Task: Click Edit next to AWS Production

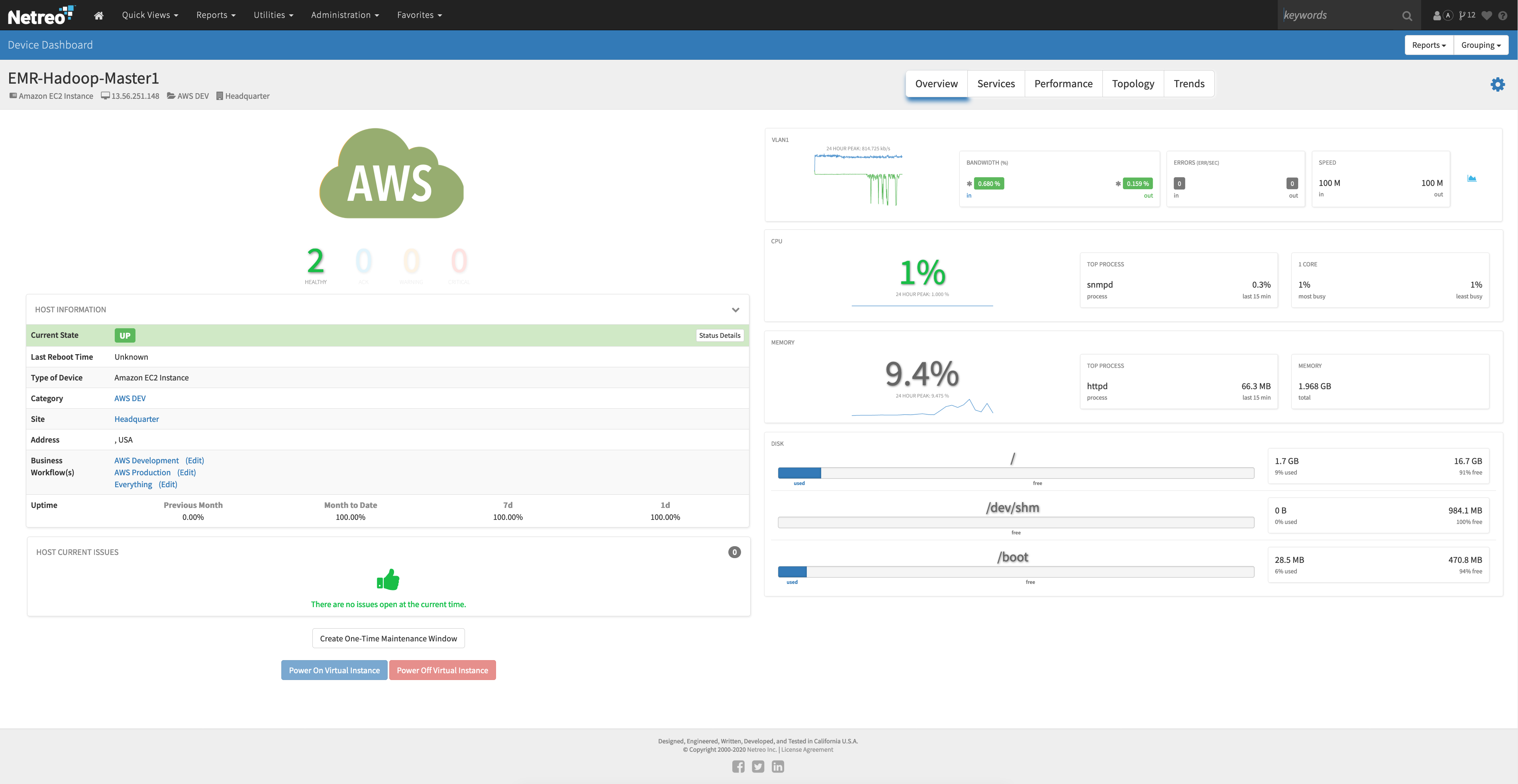Action: [186, 472]
